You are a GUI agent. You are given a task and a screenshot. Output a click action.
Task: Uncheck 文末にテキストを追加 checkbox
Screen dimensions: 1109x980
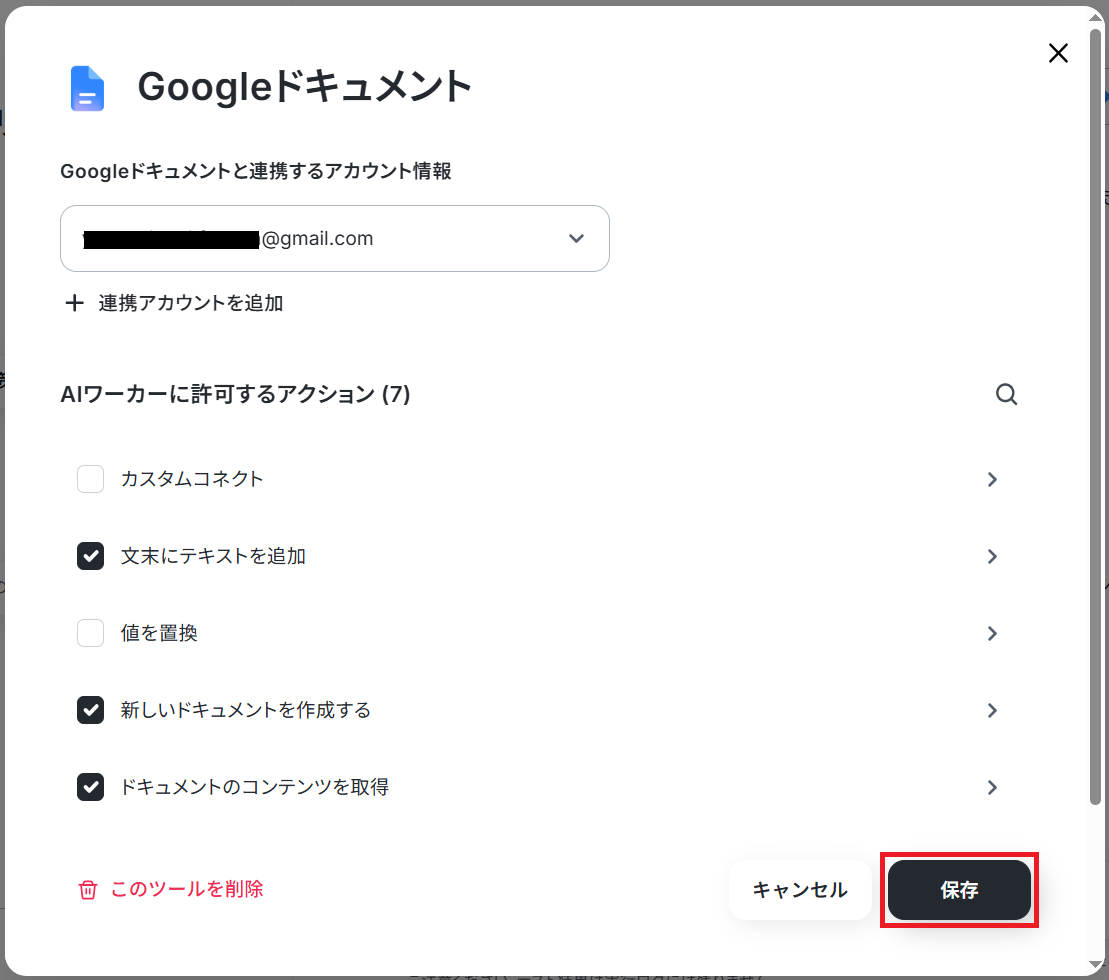click(91, 556)
